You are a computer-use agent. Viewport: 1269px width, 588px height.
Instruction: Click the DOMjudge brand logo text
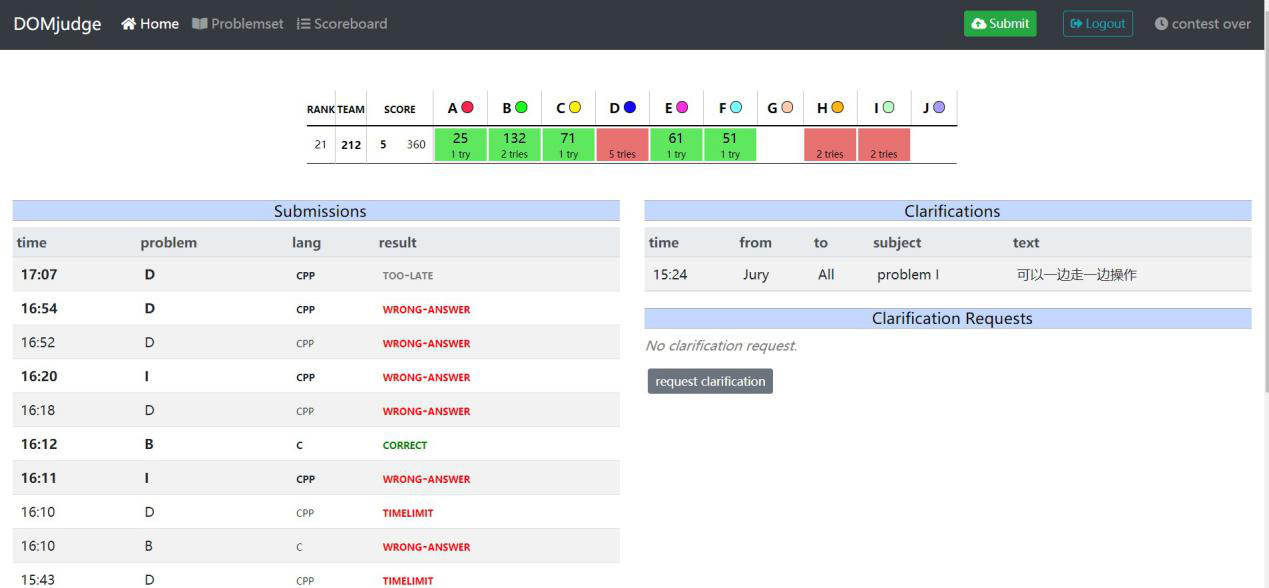(57, 24)
